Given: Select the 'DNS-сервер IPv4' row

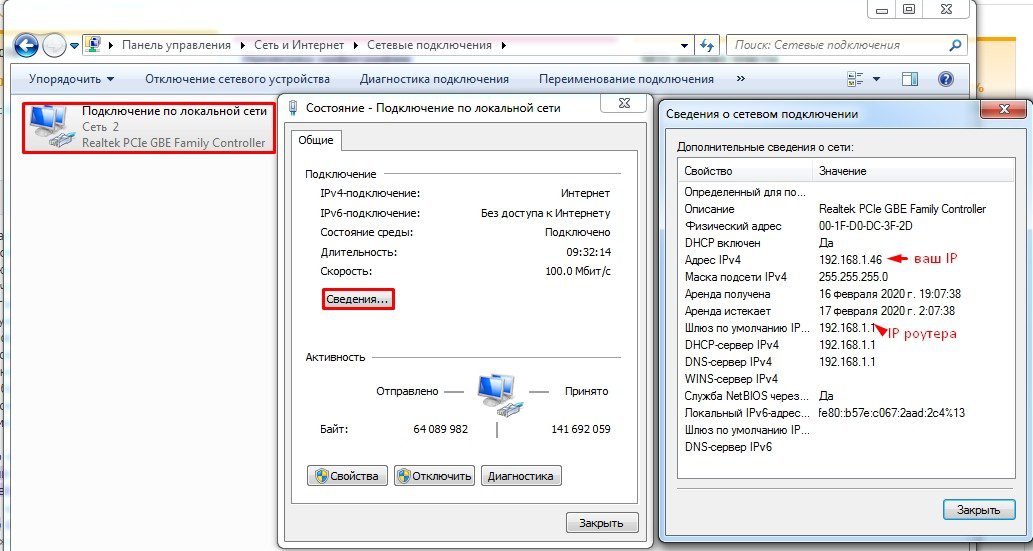Looking at the screenshot, I should [x=846, y=362].
